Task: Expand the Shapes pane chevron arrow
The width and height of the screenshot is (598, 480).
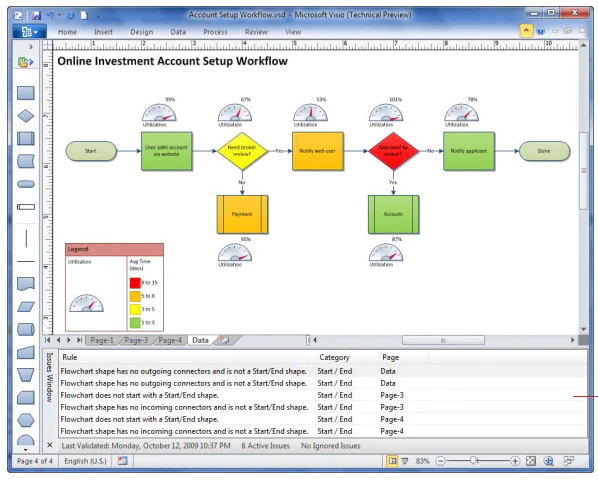Action: [x=31, y=47]
